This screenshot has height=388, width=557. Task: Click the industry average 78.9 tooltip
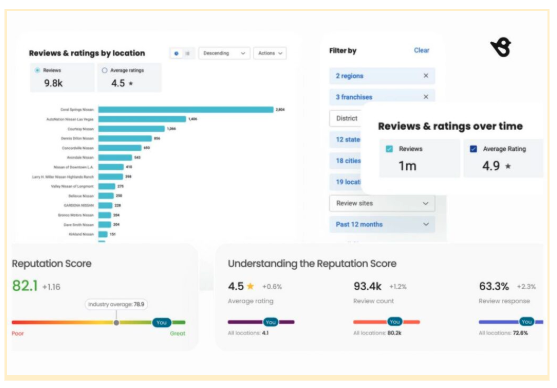(x=116, y=305)
